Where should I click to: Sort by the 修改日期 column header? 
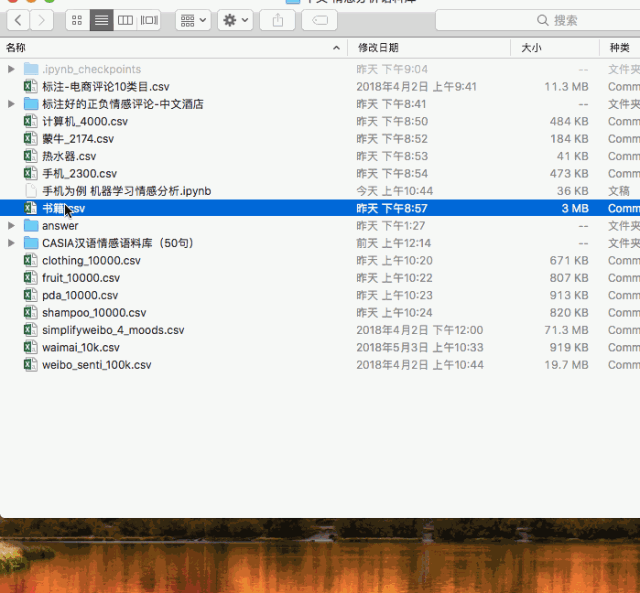[x=378, y=48]
